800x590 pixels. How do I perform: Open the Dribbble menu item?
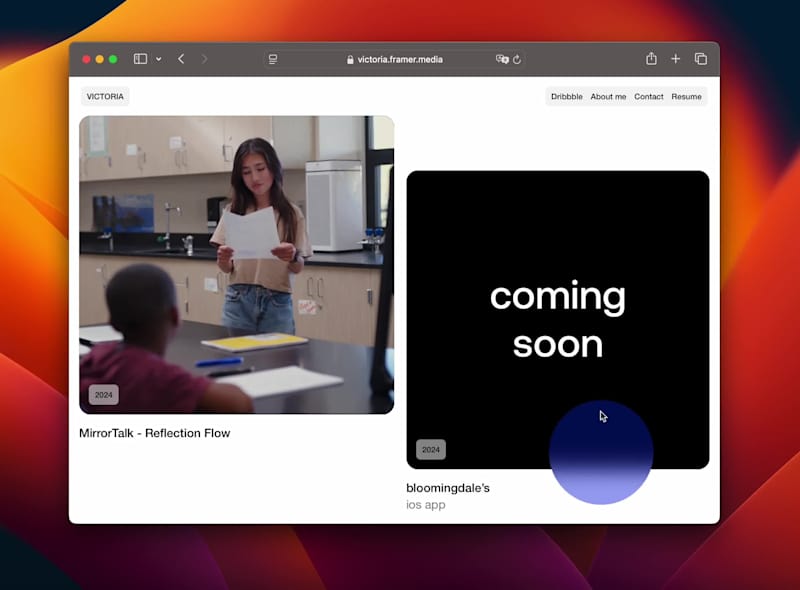tap(566, 96)
